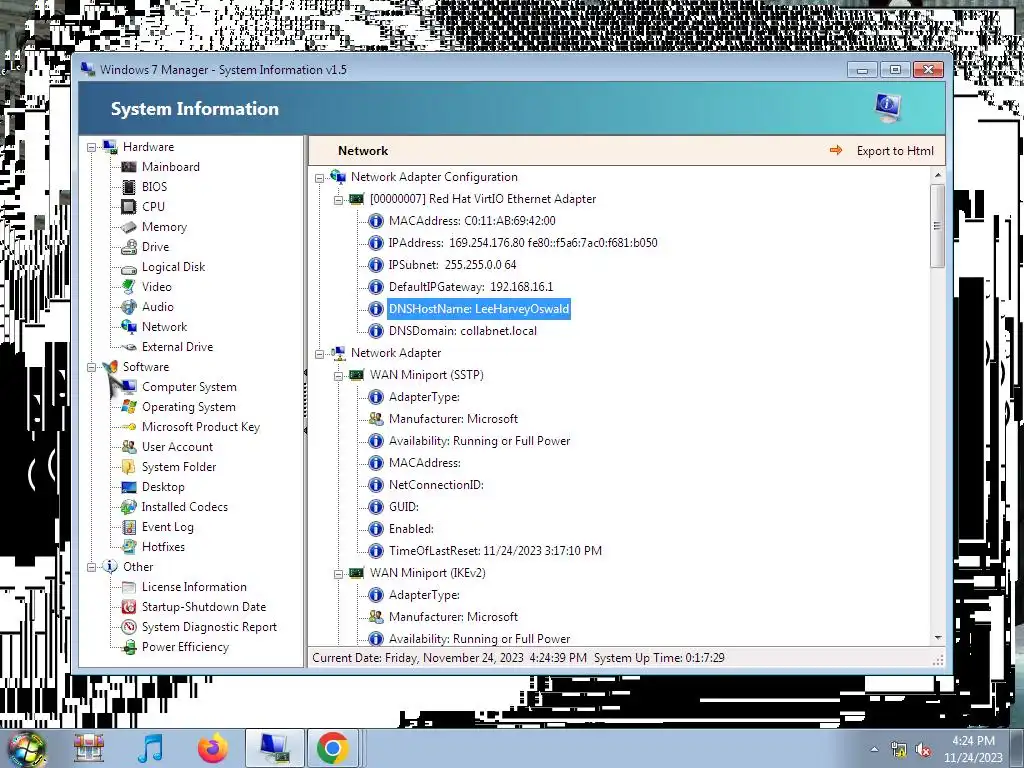Collapse the Software tree node
The image size is (1024, 768).
(x=91, y=368)
